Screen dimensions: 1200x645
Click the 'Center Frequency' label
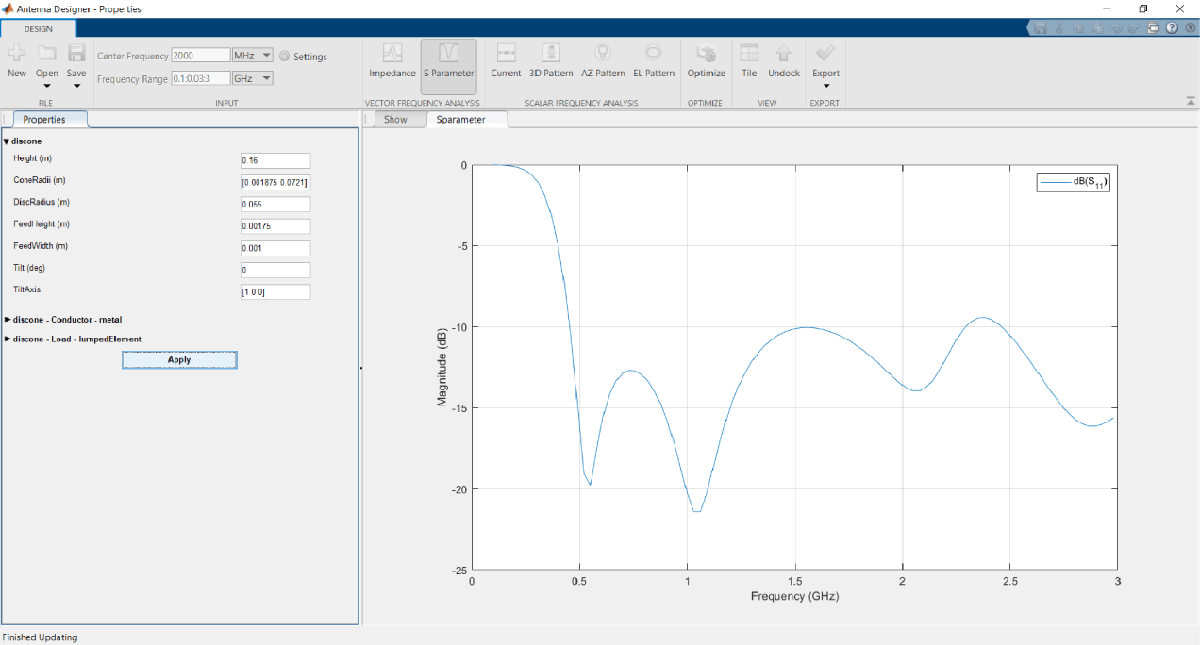(x=133, y=57)
